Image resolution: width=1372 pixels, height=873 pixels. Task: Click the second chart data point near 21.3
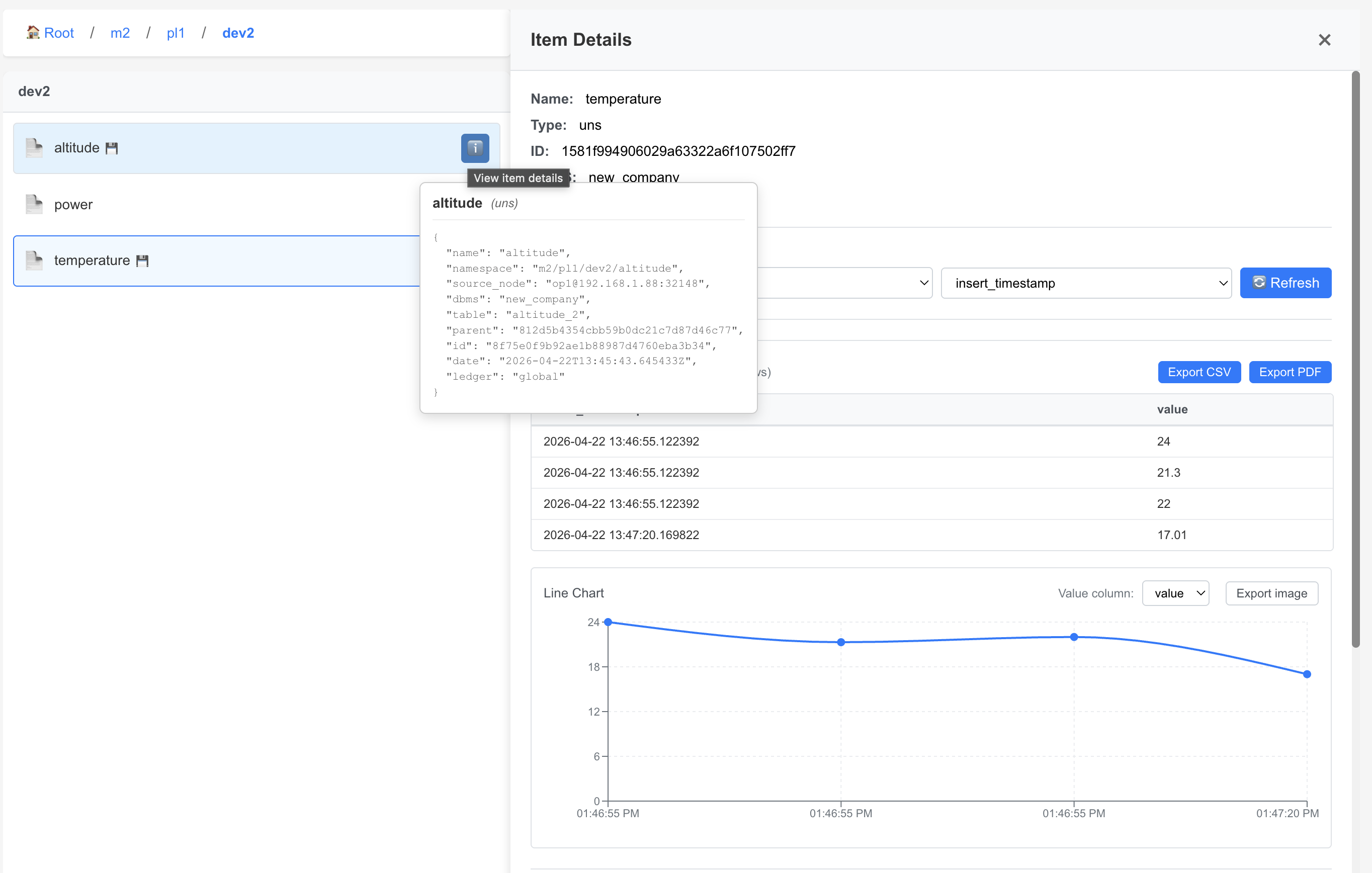[841, 642]
